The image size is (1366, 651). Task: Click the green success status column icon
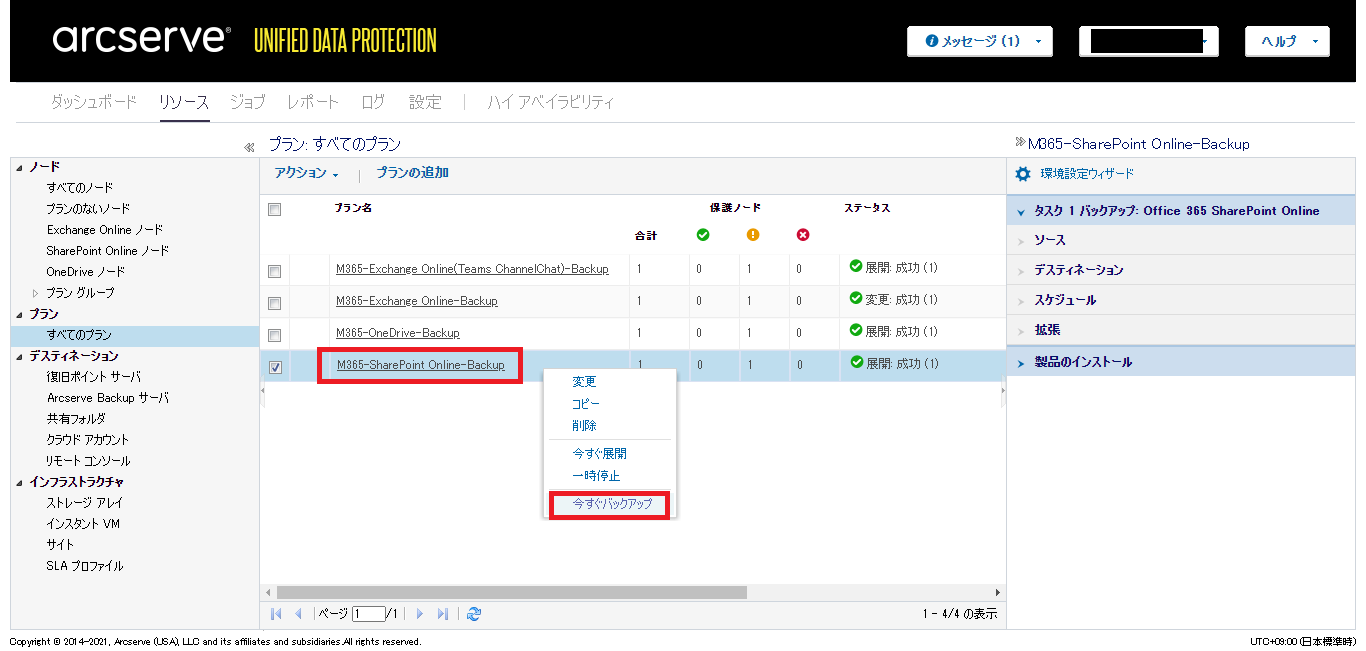point(703,235)
